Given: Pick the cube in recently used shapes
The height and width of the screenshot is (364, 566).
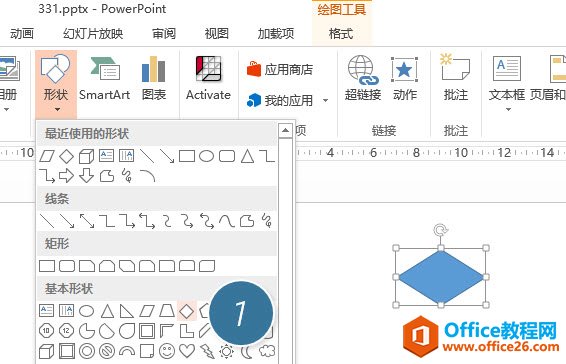Looking at the screenshot, I should (86, 156).
